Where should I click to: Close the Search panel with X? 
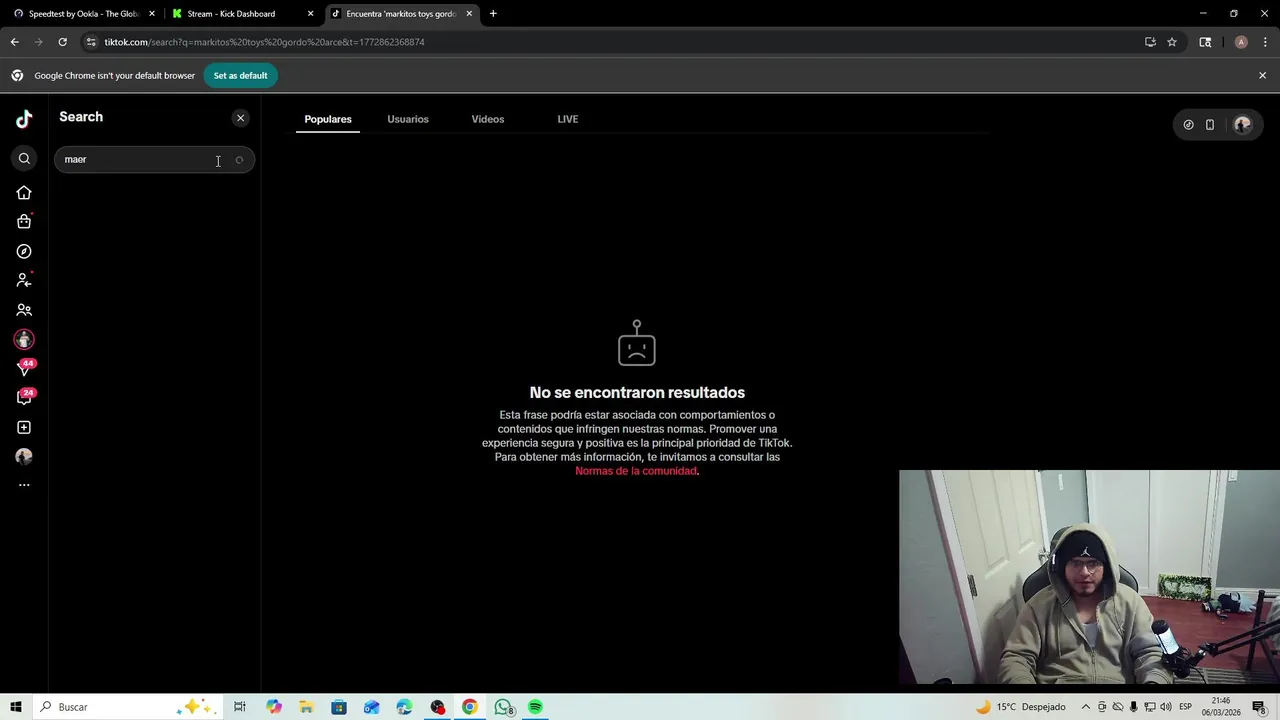tap(240, 118)
